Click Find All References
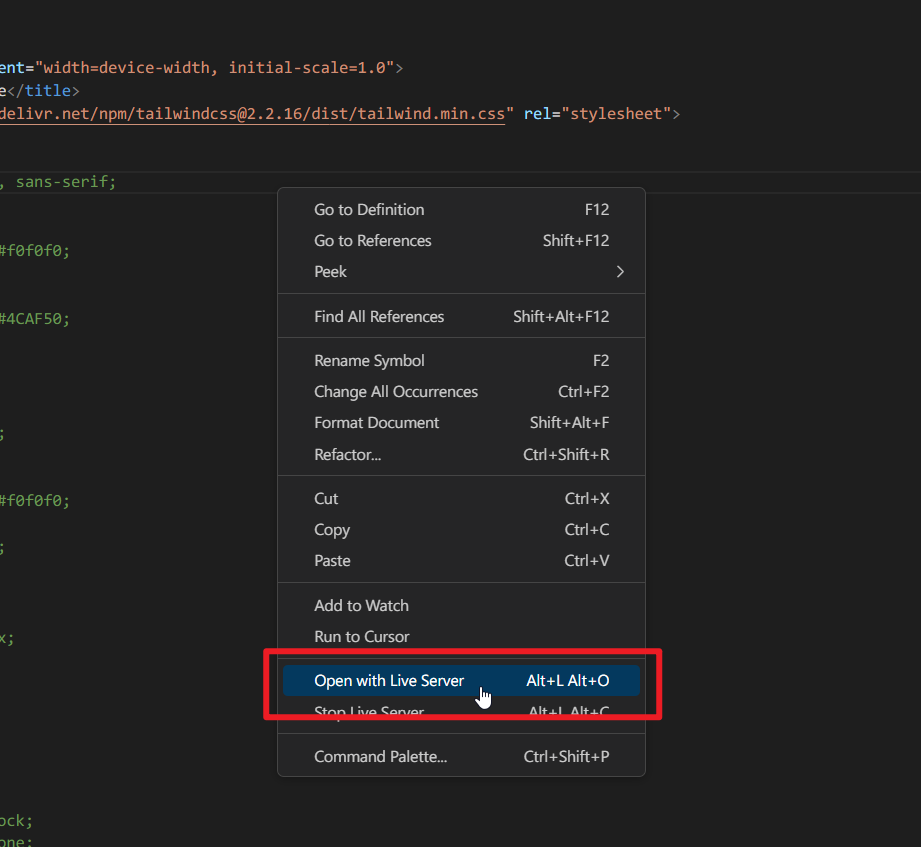 coord(379,317)
